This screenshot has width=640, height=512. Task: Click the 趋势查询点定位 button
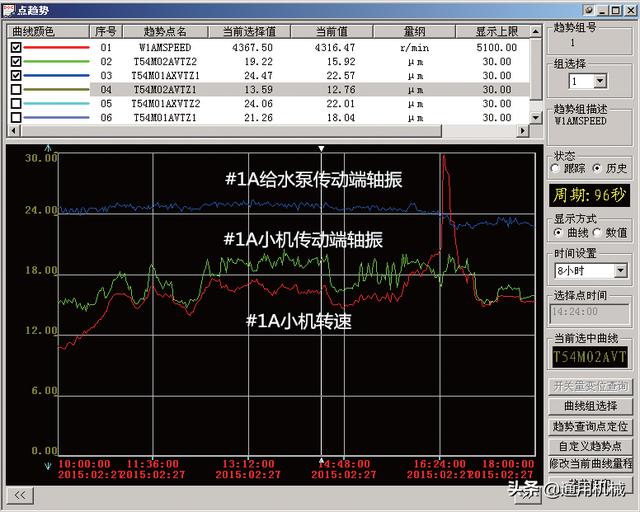pyautogui.click(x=591, y=426)
